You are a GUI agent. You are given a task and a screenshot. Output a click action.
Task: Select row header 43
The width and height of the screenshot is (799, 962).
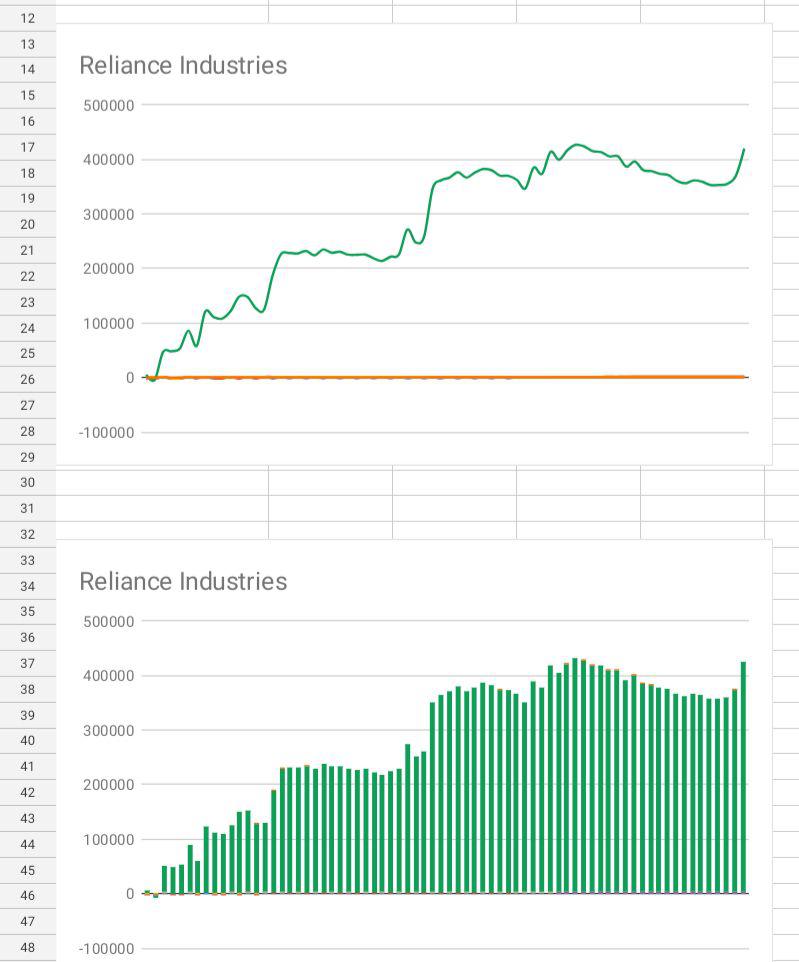[28, 818]
